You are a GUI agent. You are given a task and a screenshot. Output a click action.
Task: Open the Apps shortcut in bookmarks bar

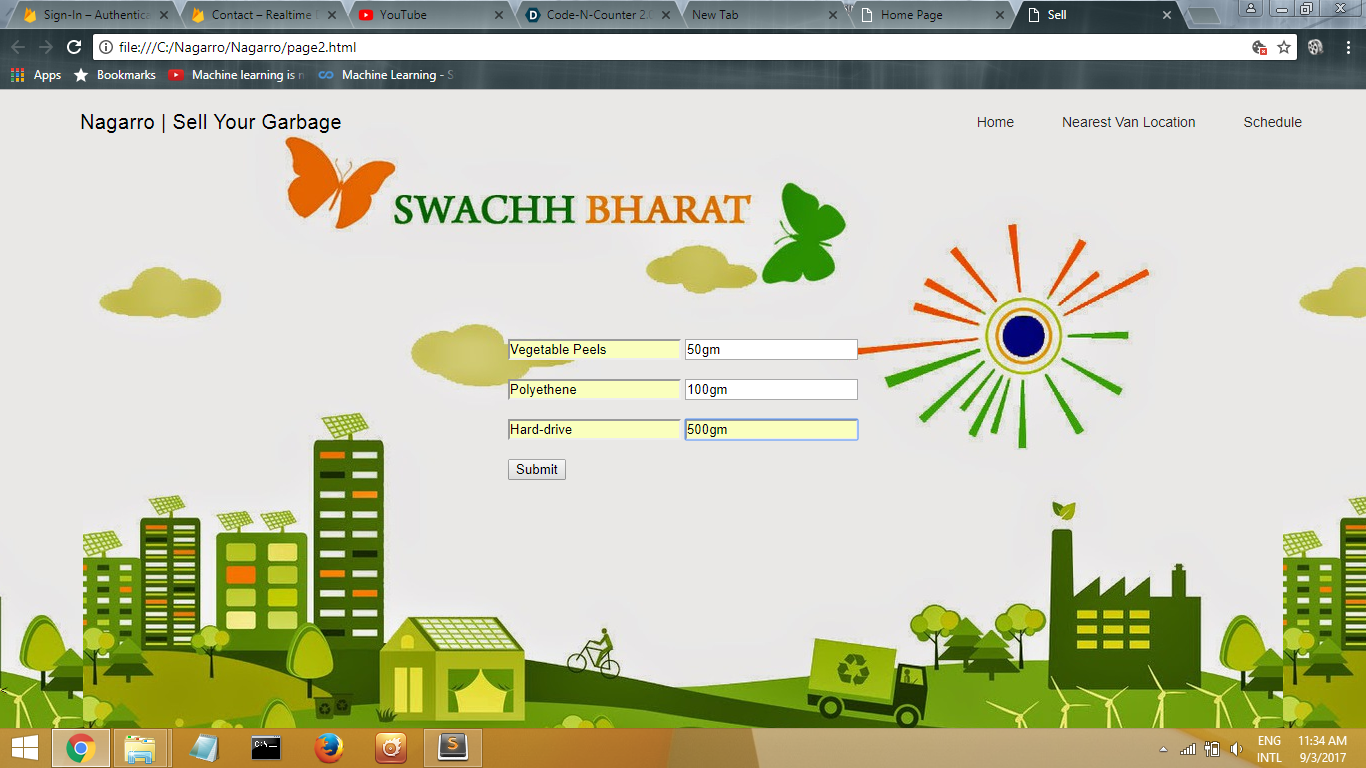pos(36,75)
